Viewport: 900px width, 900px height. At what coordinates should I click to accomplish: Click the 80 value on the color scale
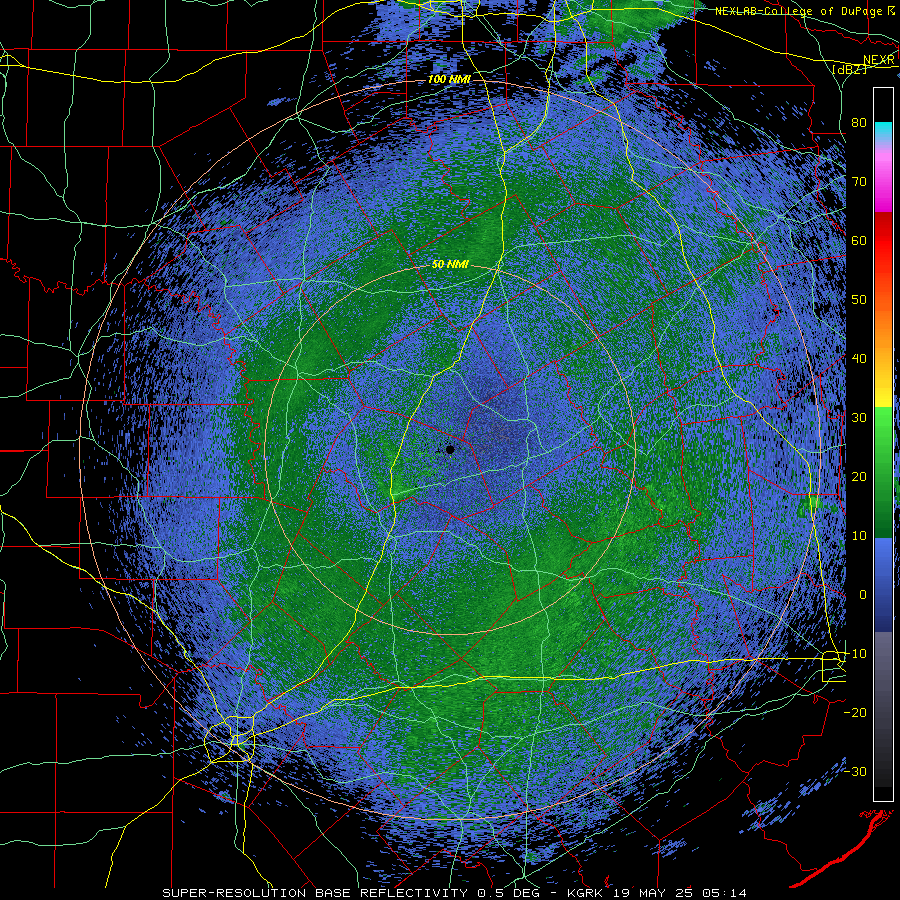click(859, 123)
